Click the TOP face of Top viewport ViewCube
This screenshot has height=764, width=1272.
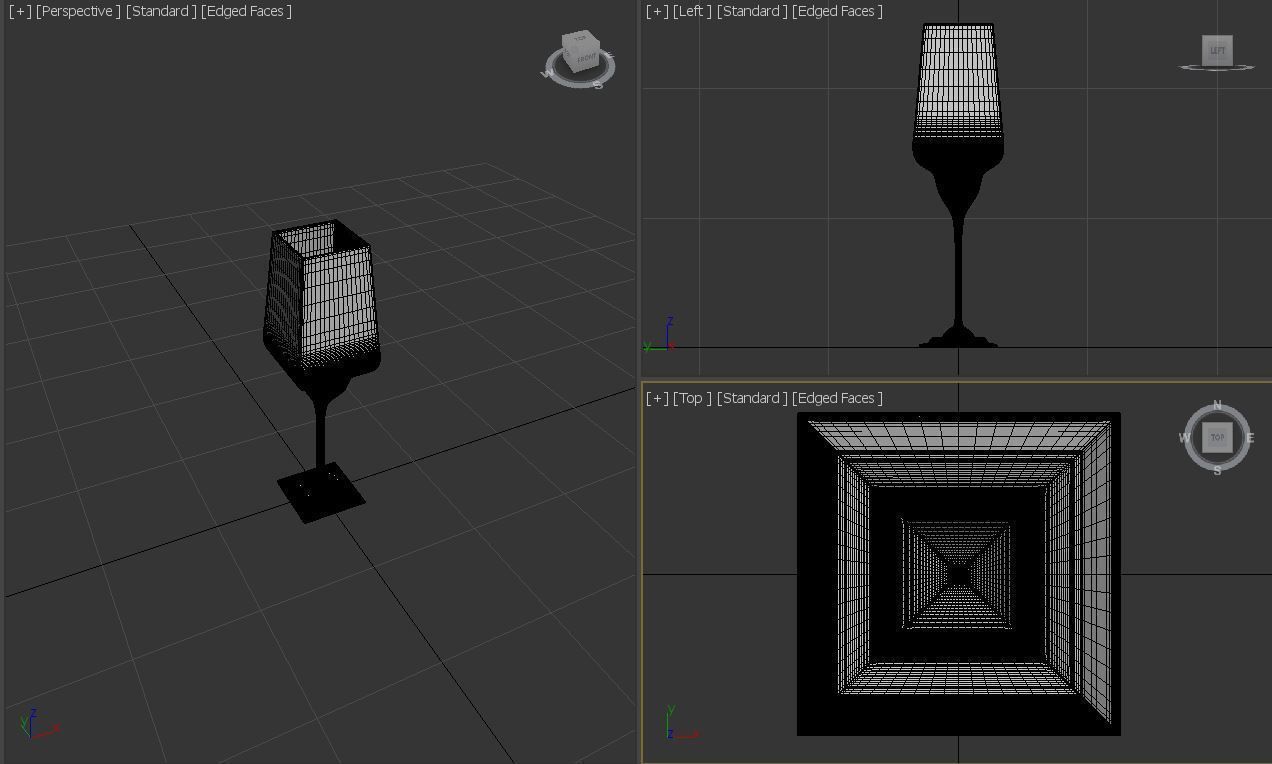click(1217, 437)
